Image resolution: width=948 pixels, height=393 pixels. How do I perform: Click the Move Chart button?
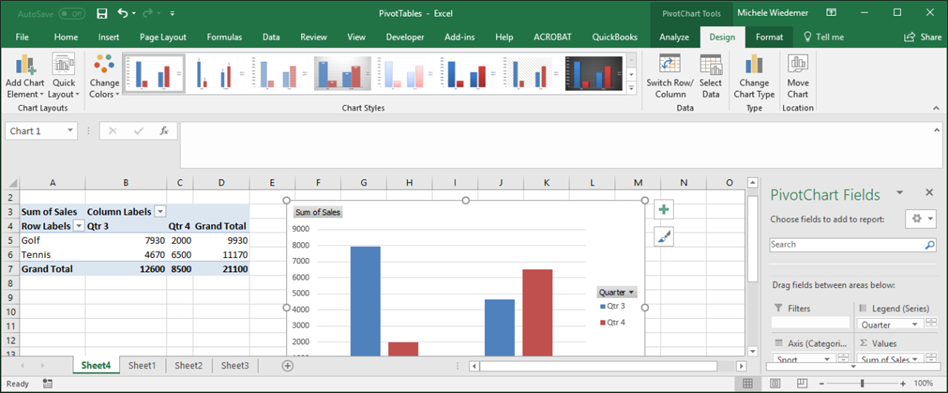pos(798,76)
